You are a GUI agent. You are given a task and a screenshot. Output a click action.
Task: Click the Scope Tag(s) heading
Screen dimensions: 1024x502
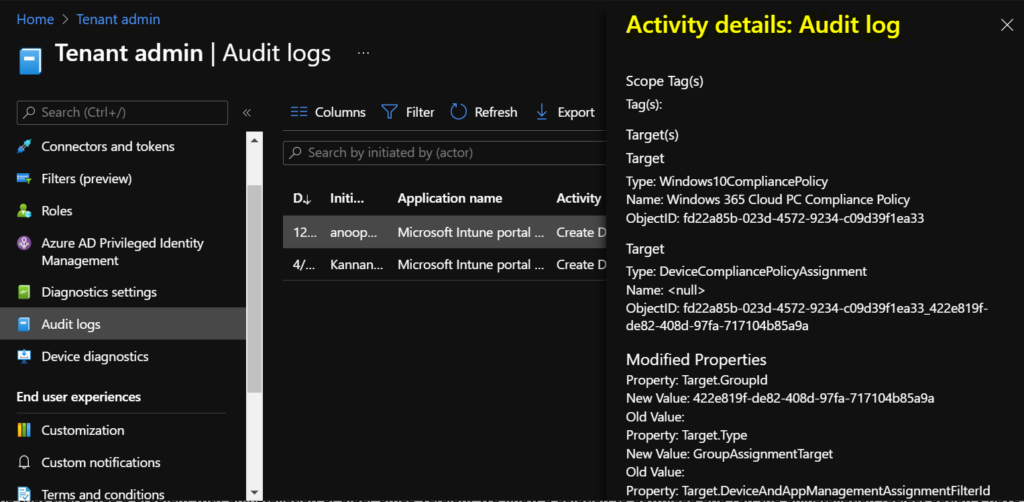[x=664, y=82]
